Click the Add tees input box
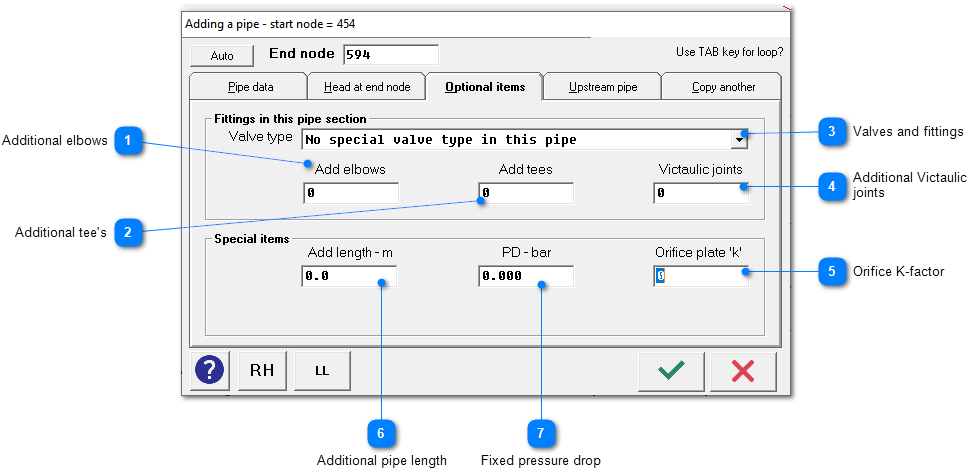968x469 pixels. point(526,193)
